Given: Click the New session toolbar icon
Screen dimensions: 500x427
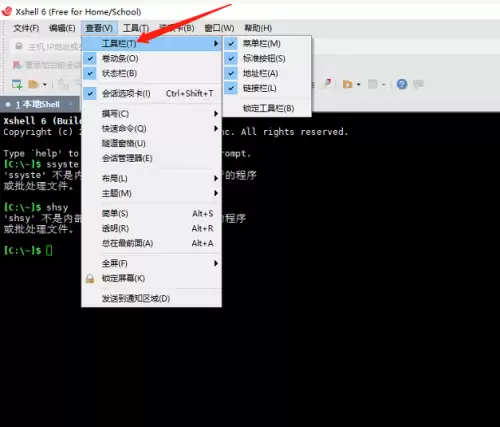Looking at the screenshot, I should click(17, 84).
